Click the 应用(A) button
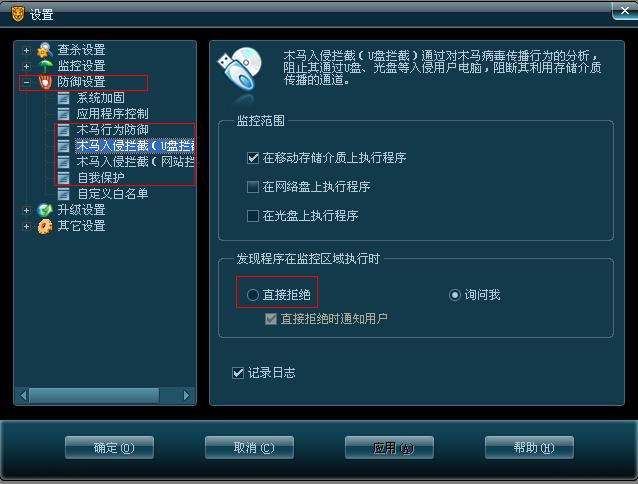This screenshot has width=638, height=484. [389, 448]
